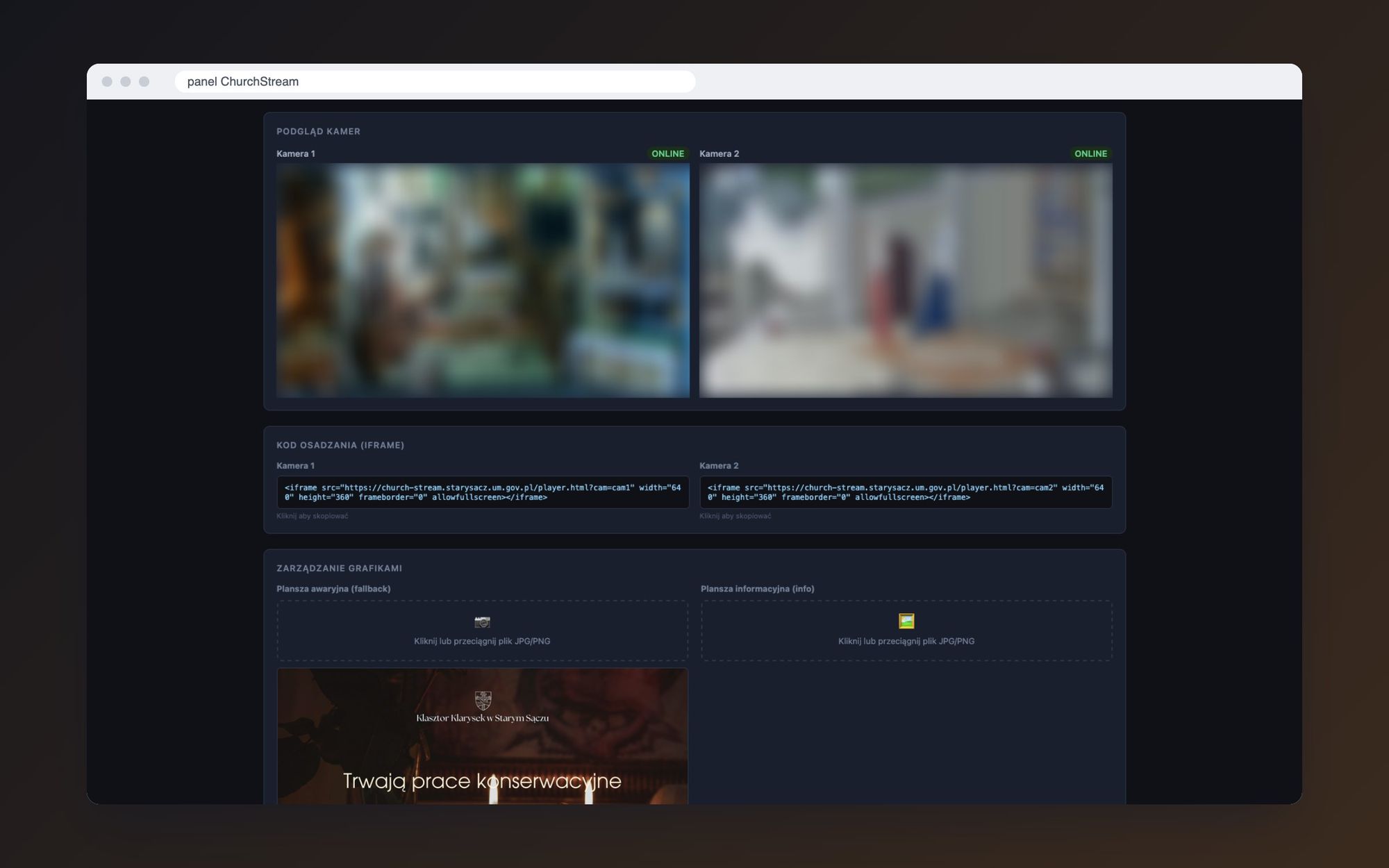This screenshot has width=1389, height=868.
Task: Open the Kamera 1 live preview video
Action: (483, 281)
